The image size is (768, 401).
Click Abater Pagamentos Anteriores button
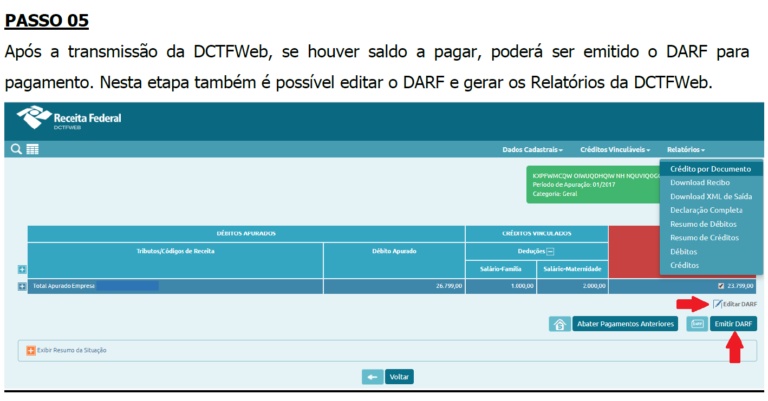(627, 324)
